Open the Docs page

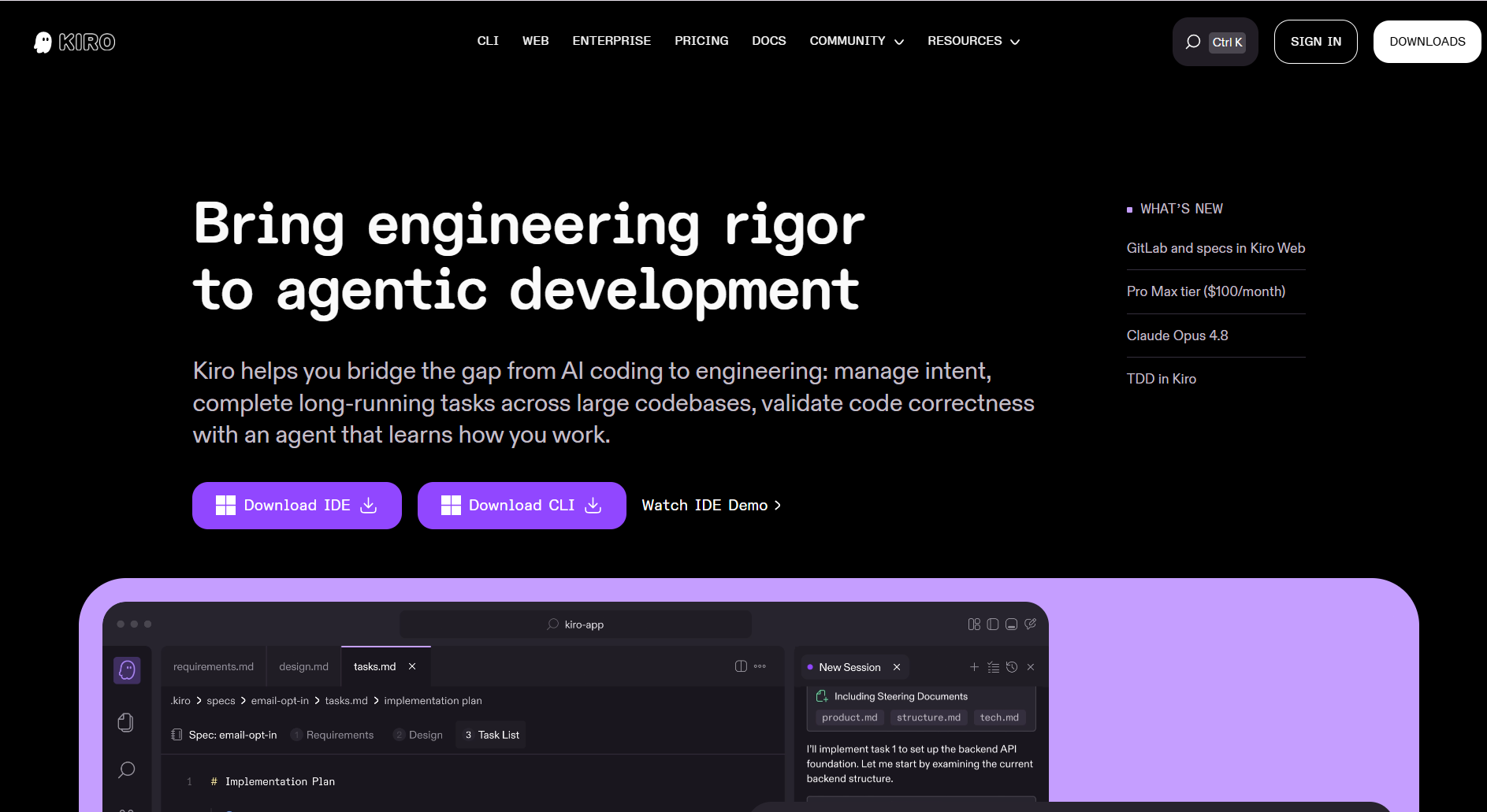(x=769, y=41)
